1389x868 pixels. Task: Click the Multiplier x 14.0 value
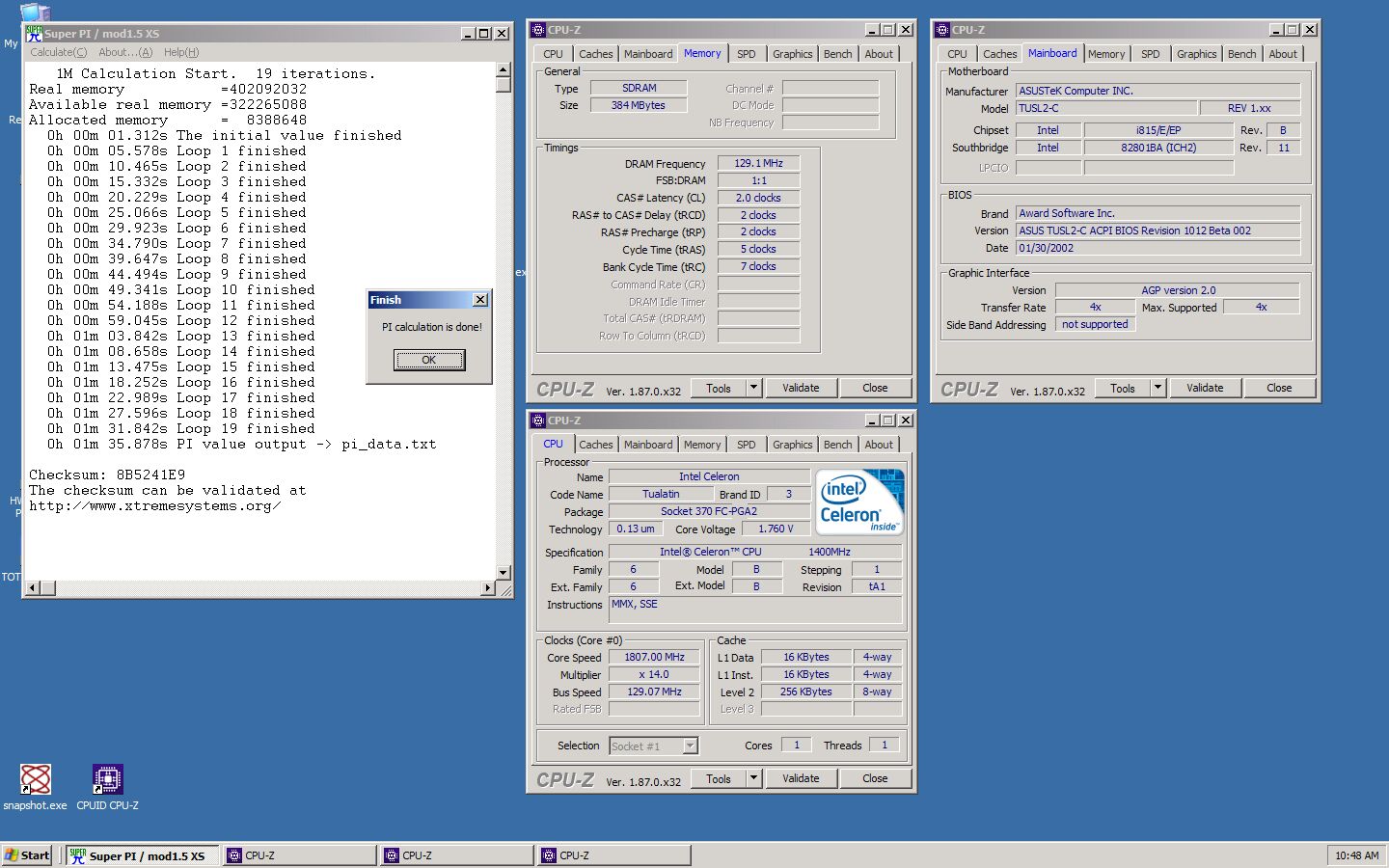tap(654, 674)
